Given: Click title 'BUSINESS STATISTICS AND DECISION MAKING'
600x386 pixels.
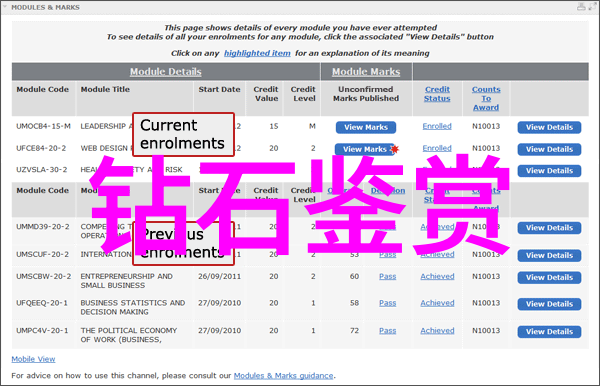Looking at the screenshot, I should pos(133,307).
